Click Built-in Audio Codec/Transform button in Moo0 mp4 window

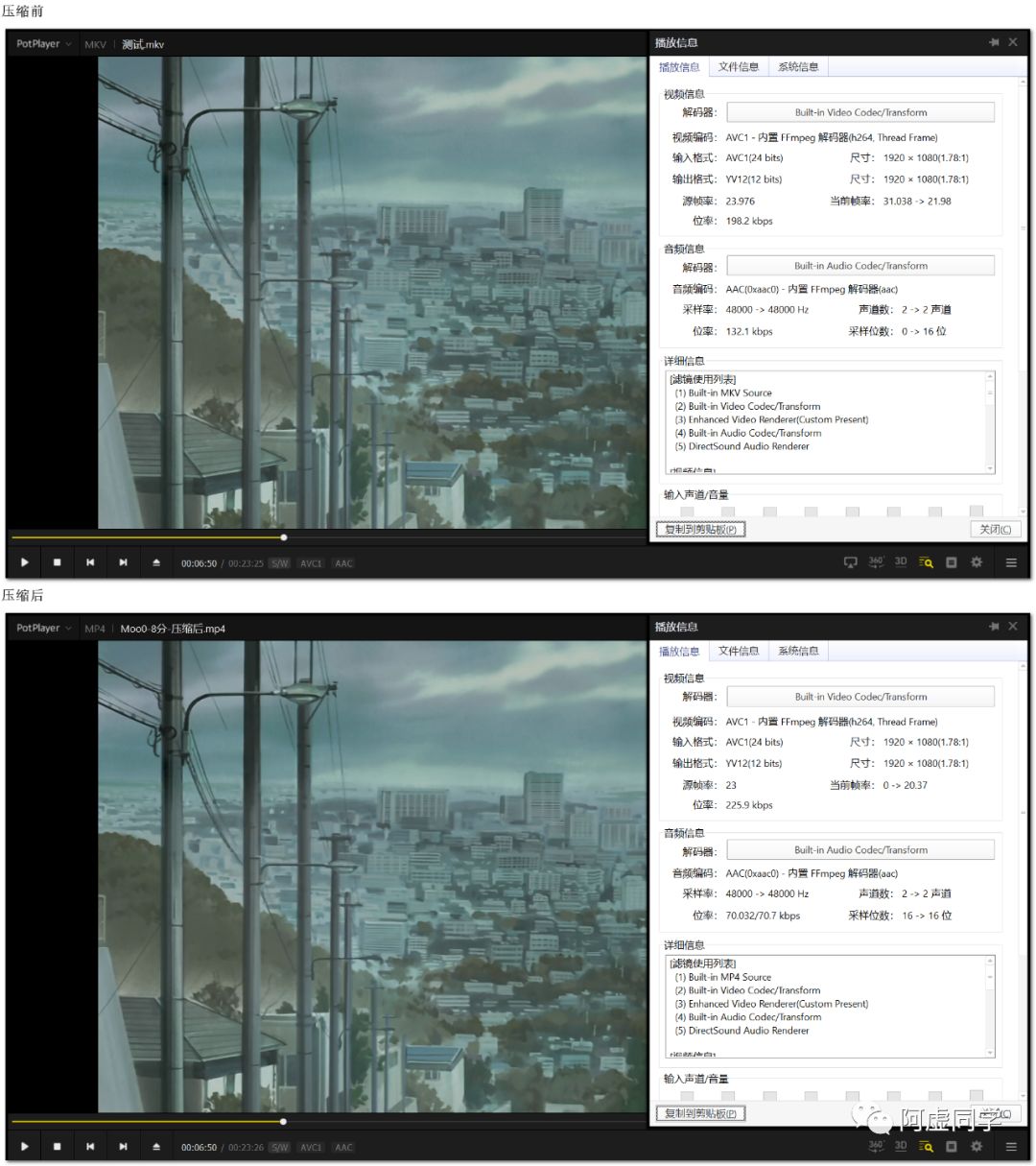coord(860,850)
